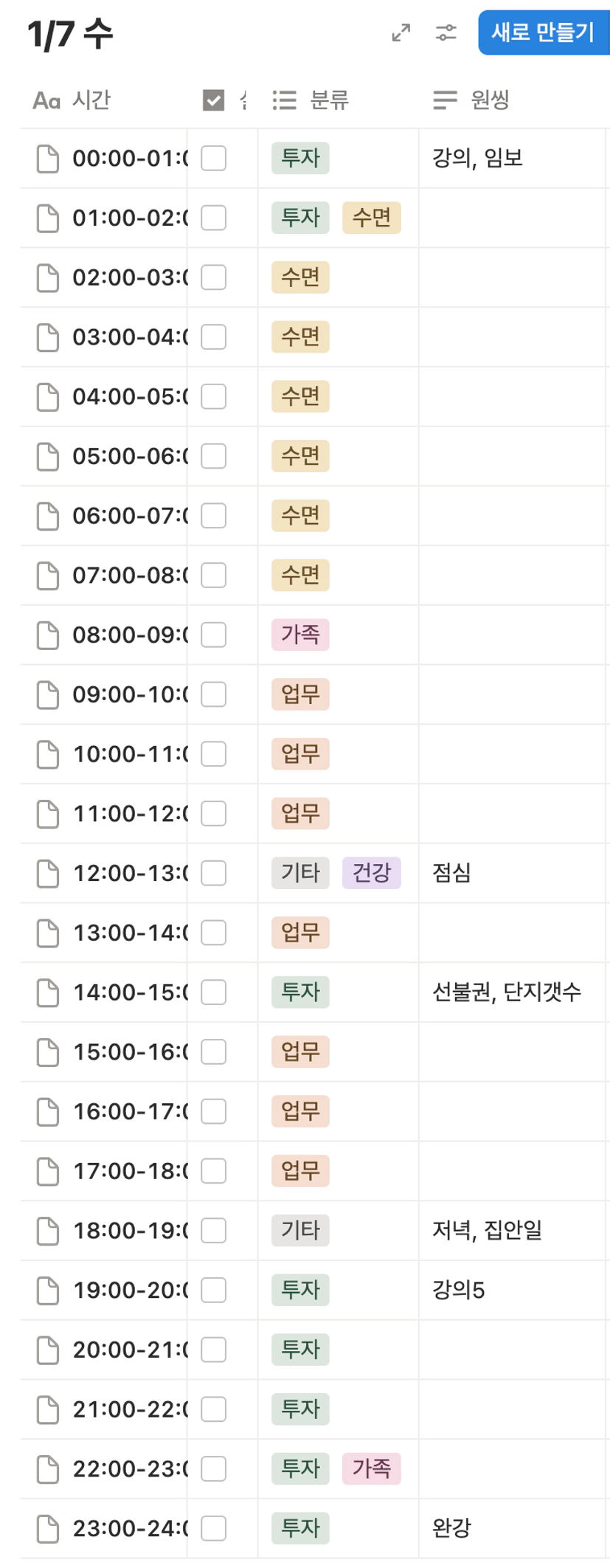
Task: Click the expand to full page icon
Action: click(x=401, y=32)
